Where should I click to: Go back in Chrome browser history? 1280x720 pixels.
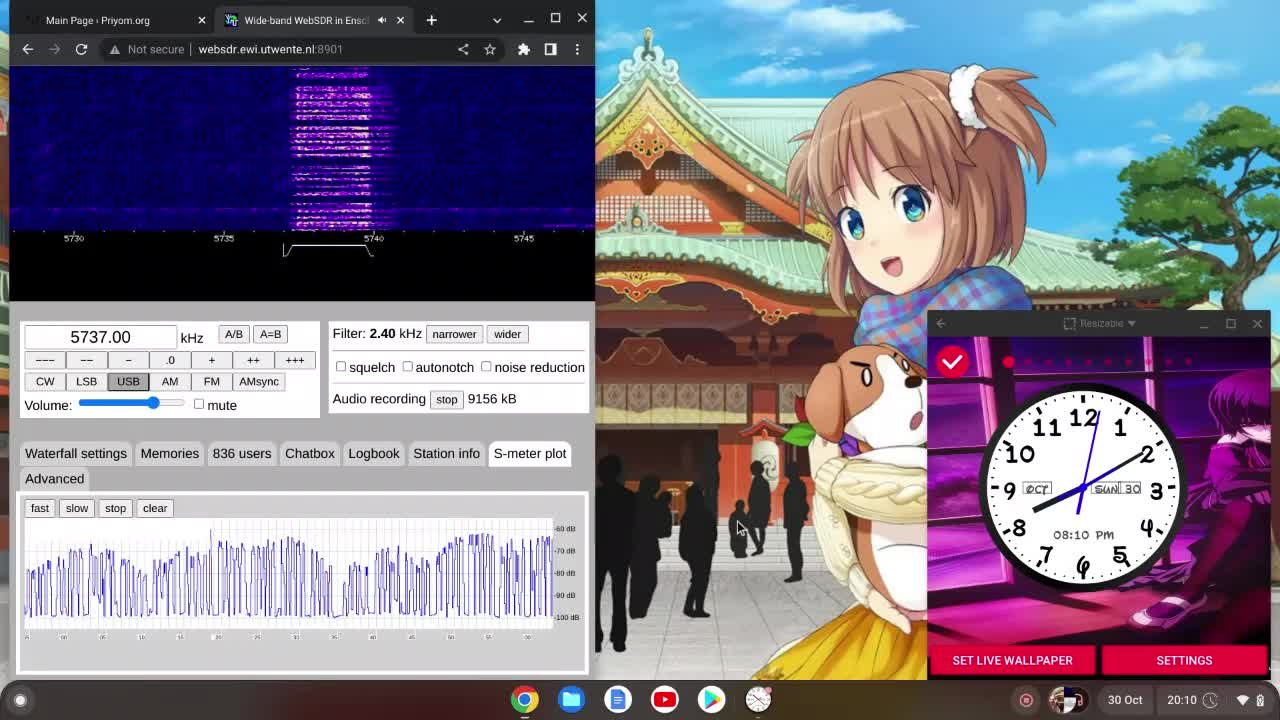pos(28,49)
